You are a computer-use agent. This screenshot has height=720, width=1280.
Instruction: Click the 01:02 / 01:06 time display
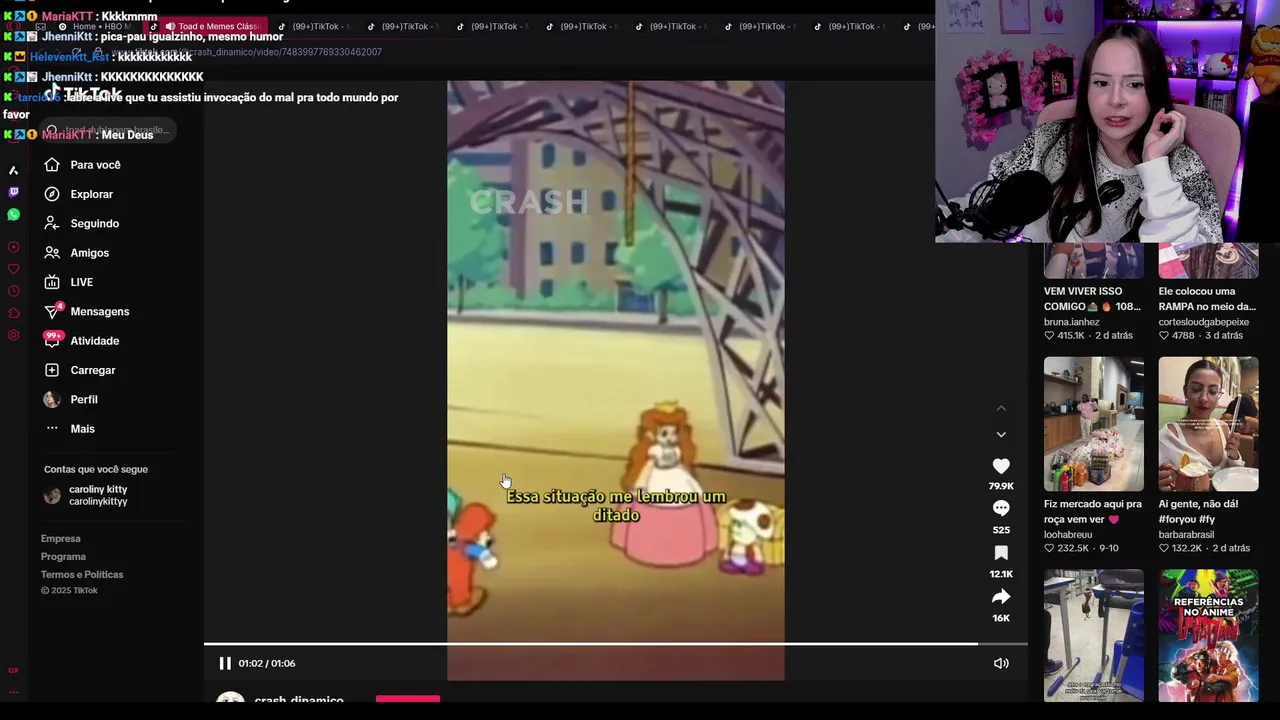click(267, 663)
